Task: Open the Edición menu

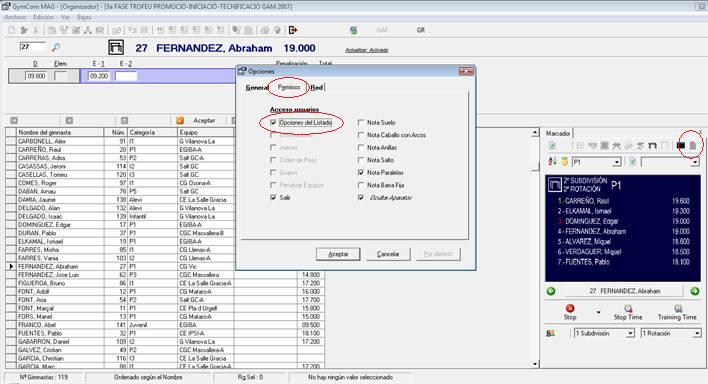Action: point(43,17)
